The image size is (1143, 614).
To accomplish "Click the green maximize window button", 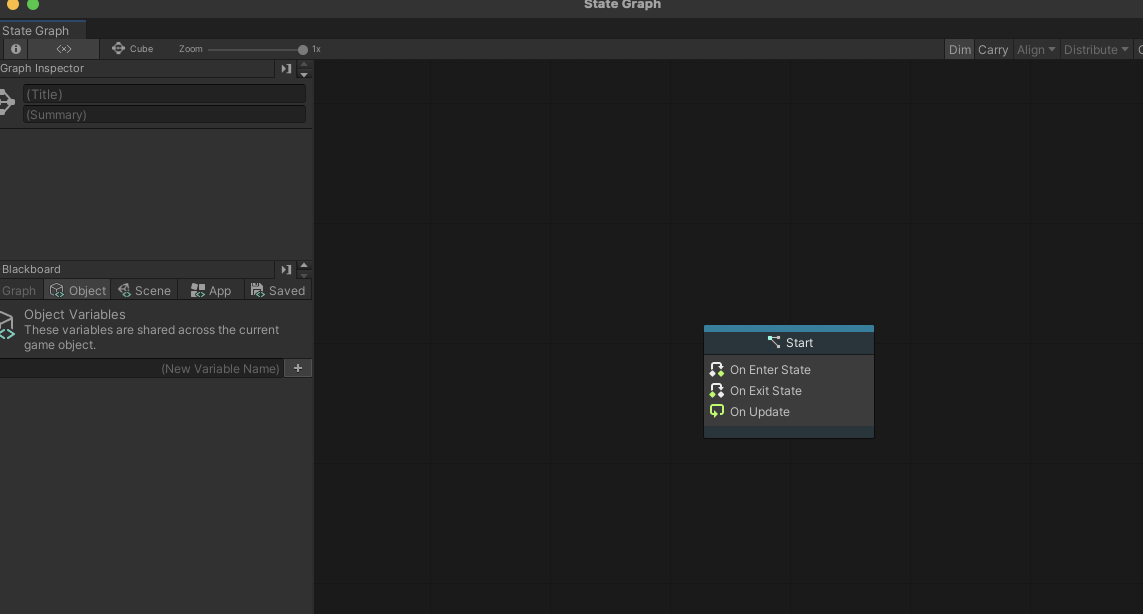I will coord(33,4).
